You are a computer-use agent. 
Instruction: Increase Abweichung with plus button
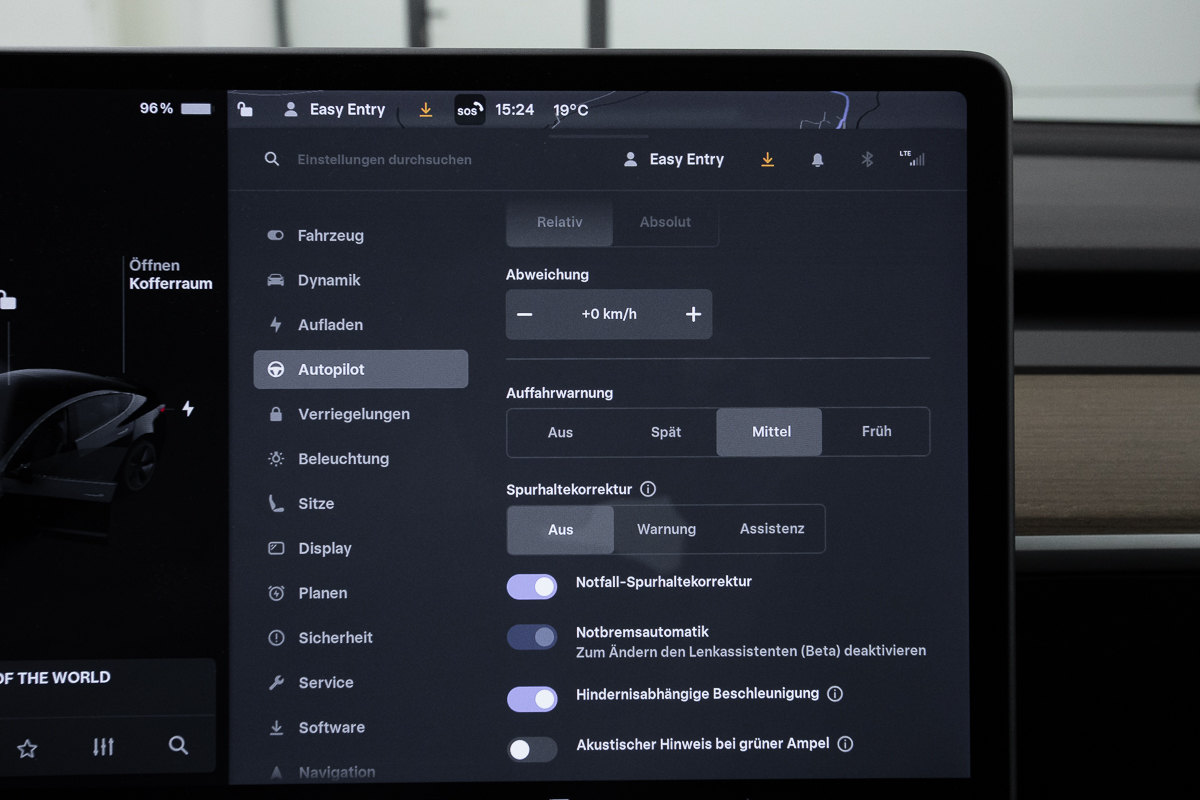693,314
